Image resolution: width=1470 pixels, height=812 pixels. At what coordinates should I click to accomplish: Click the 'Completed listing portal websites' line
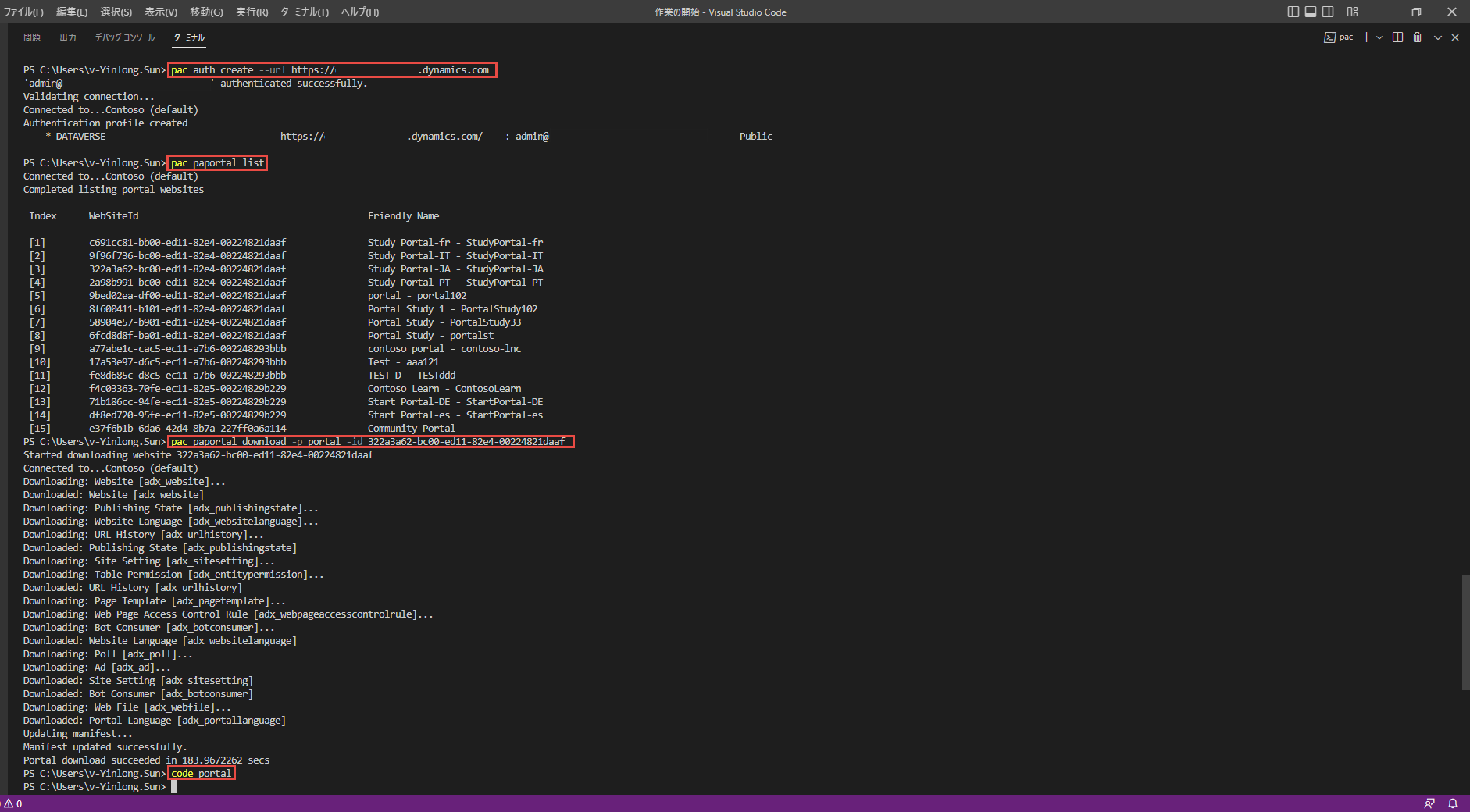tap(114, 190)
